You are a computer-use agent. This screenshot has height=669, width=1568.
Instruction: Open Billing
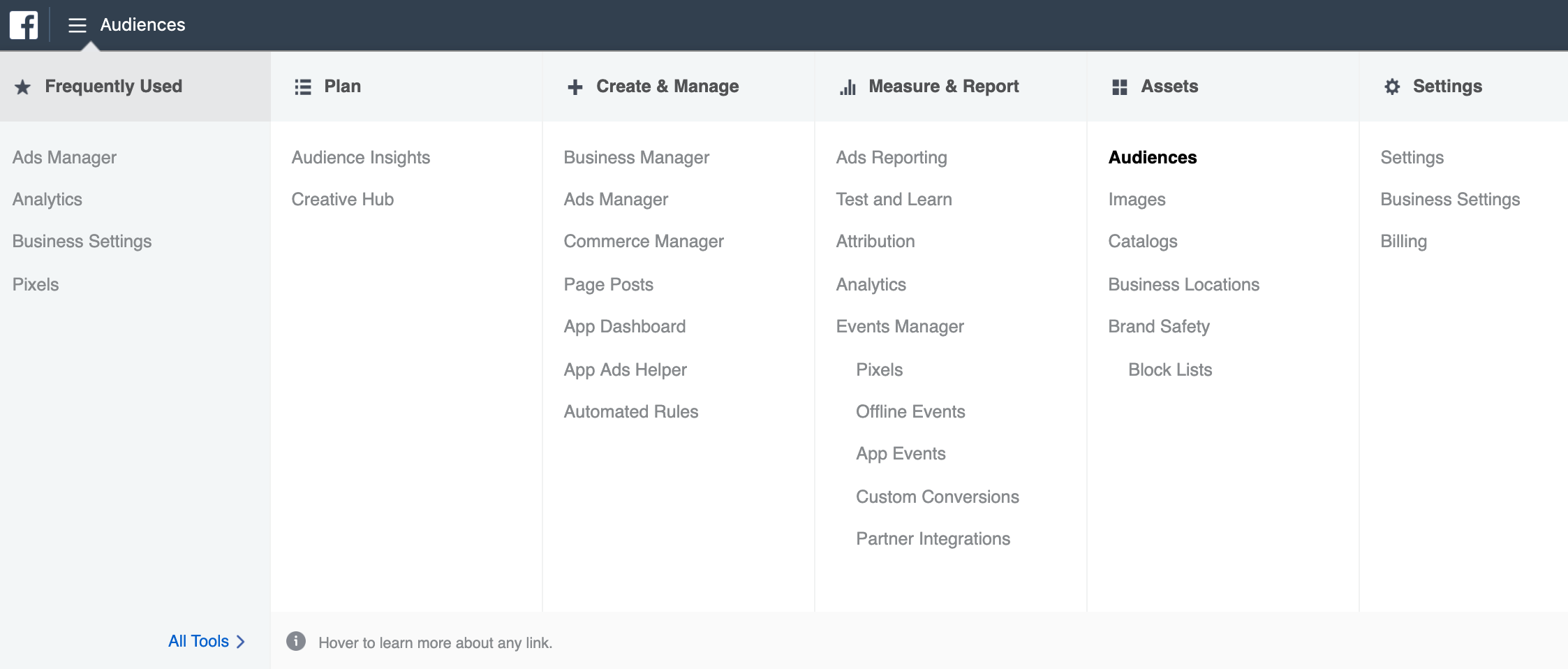pos(1404,241)
